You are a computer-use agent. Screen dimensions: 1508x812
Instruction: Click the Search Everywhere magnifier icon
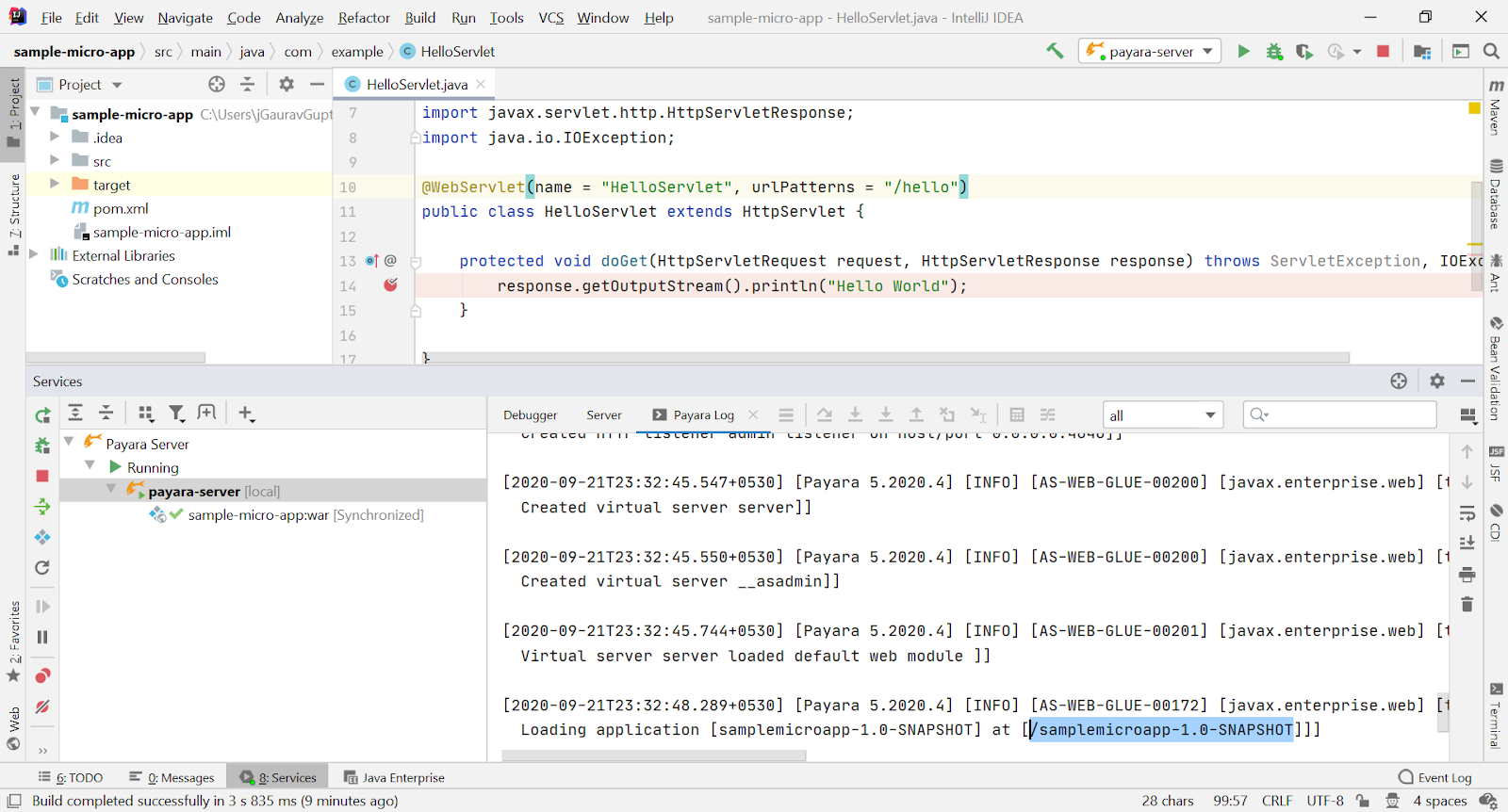tap(1491, 51)
